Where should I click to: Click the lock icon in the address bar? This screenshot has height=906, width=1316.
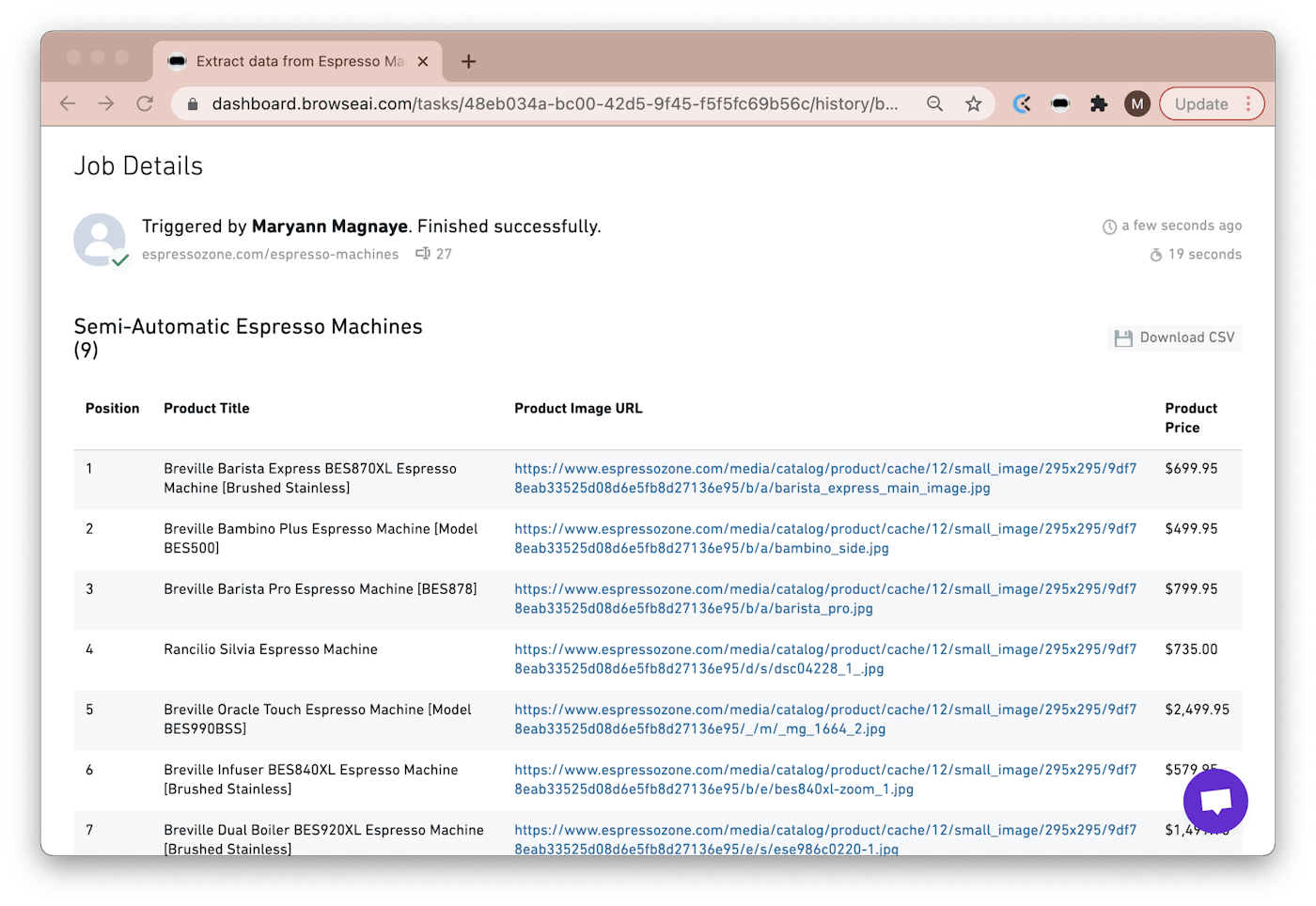(x=193, y=104)
